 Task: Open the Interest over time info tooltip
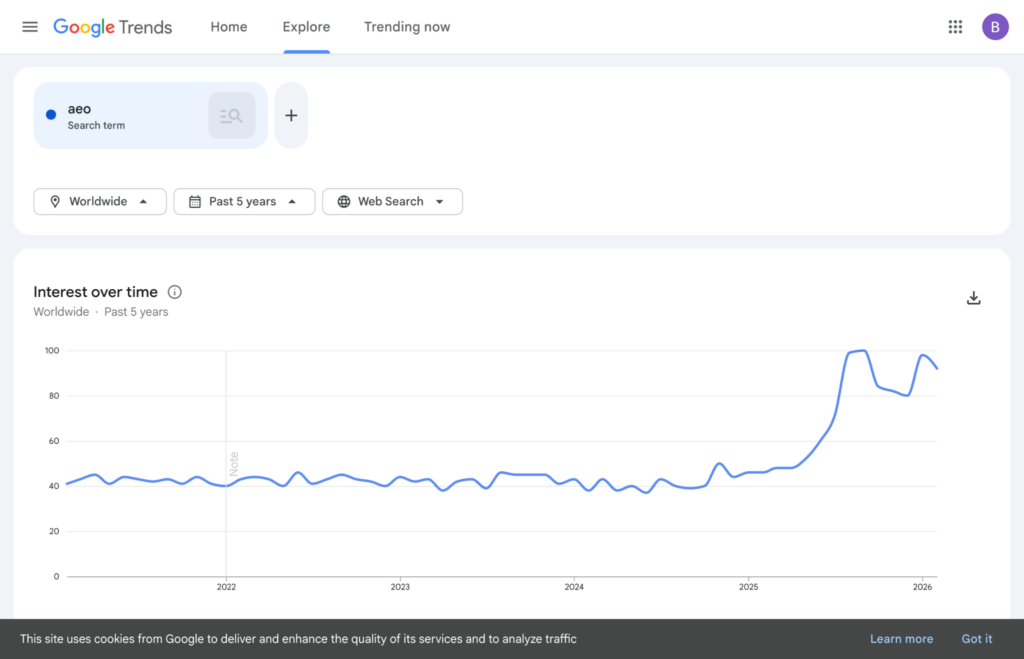175,292
